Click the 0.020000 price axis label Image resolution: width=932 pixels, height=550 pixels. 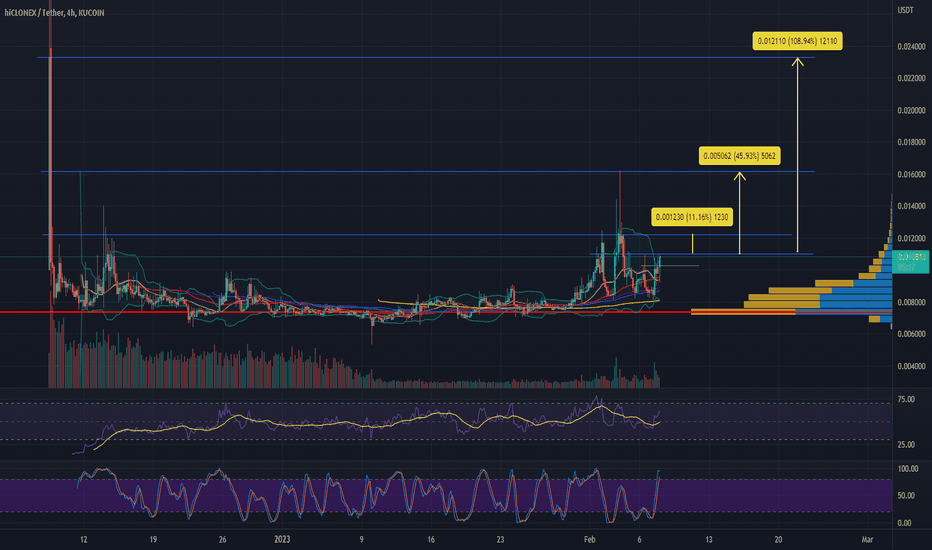(x=911, y=111)
